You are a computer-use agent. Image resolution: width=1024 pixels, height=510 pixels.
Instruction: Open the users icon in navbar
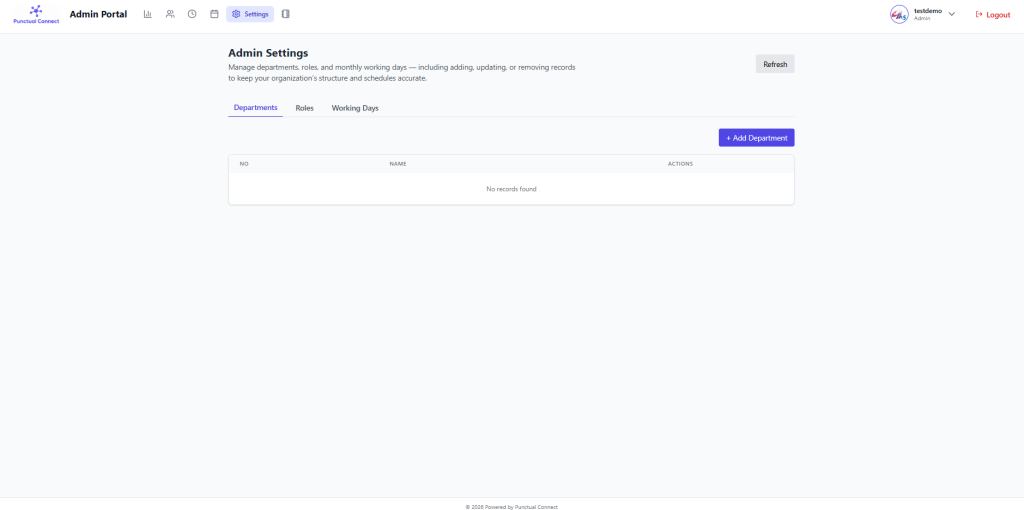[170, 14]
